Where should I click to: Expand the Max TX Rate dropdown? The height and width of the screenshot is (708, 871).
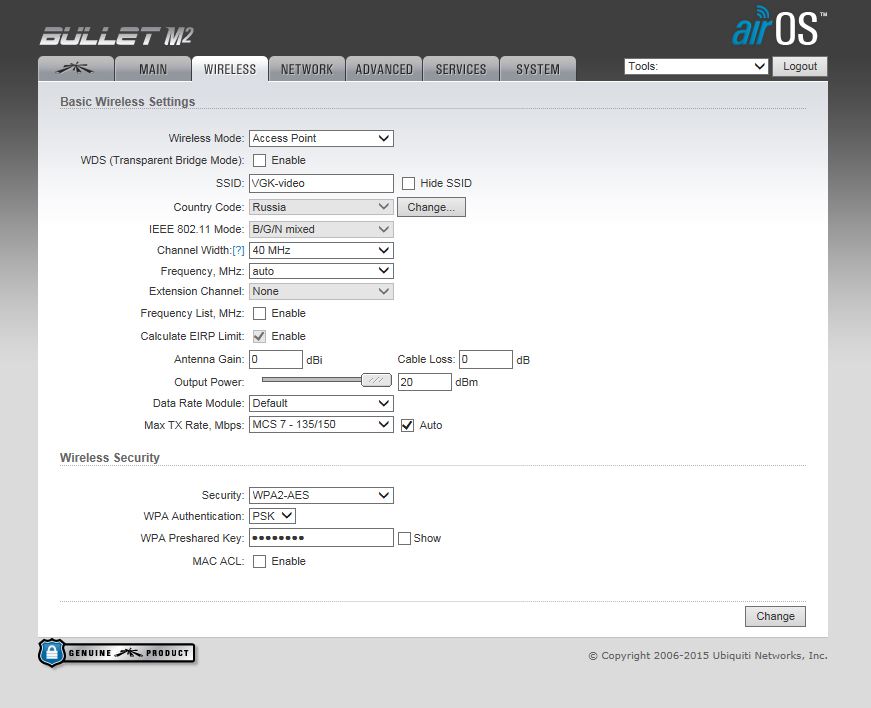coord(321,425)
